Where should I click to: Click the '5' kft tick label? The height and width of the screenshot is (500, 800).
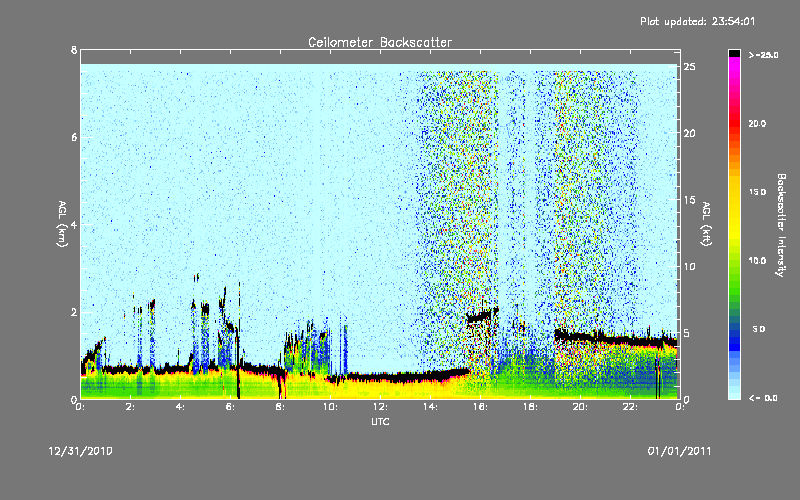pos(687,333)
